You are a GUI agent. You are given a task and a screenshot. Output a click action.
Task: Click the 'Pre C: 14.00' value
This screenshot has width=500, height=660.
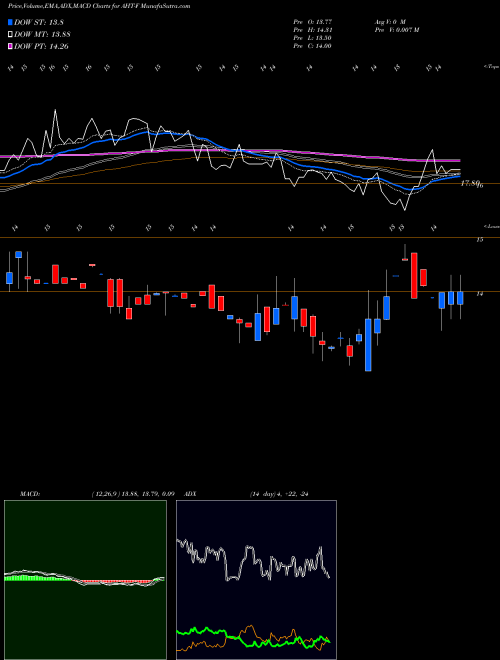[313, 46]
